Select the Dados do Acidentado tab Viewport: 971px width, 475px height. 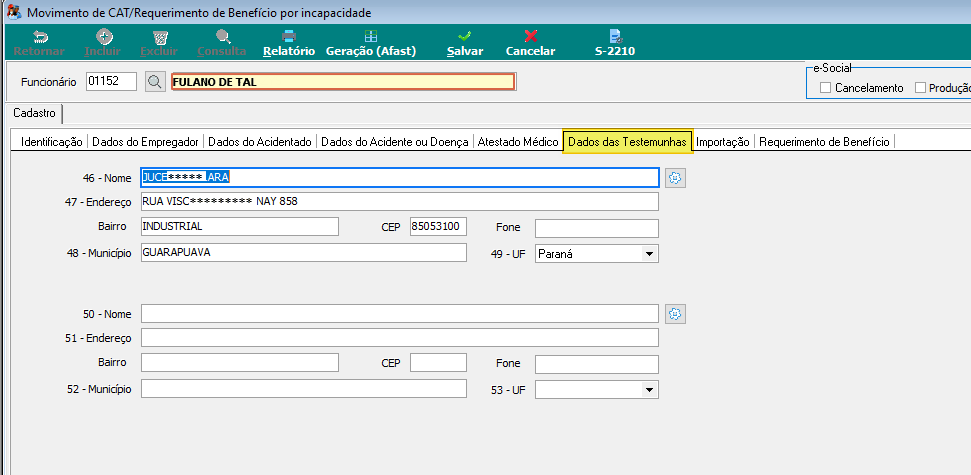(259, 142)
